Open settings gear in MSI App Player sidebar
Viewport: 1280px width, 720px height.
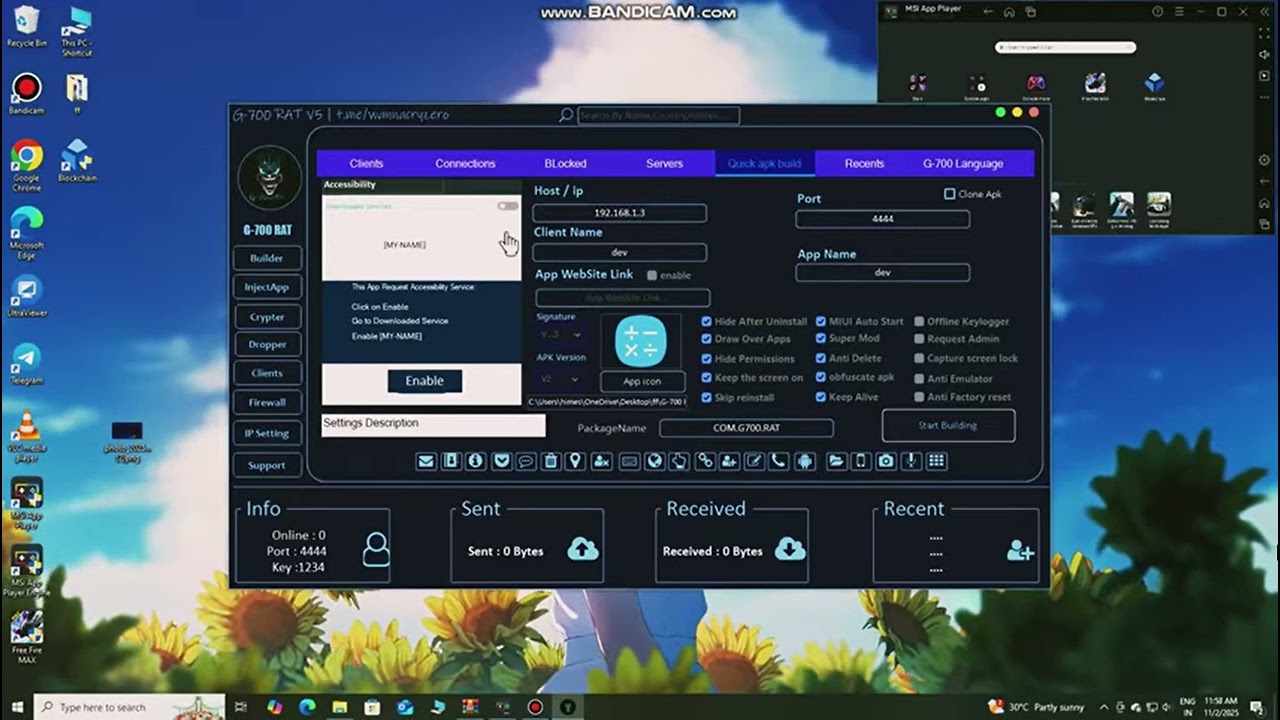tap(1265, 160)
